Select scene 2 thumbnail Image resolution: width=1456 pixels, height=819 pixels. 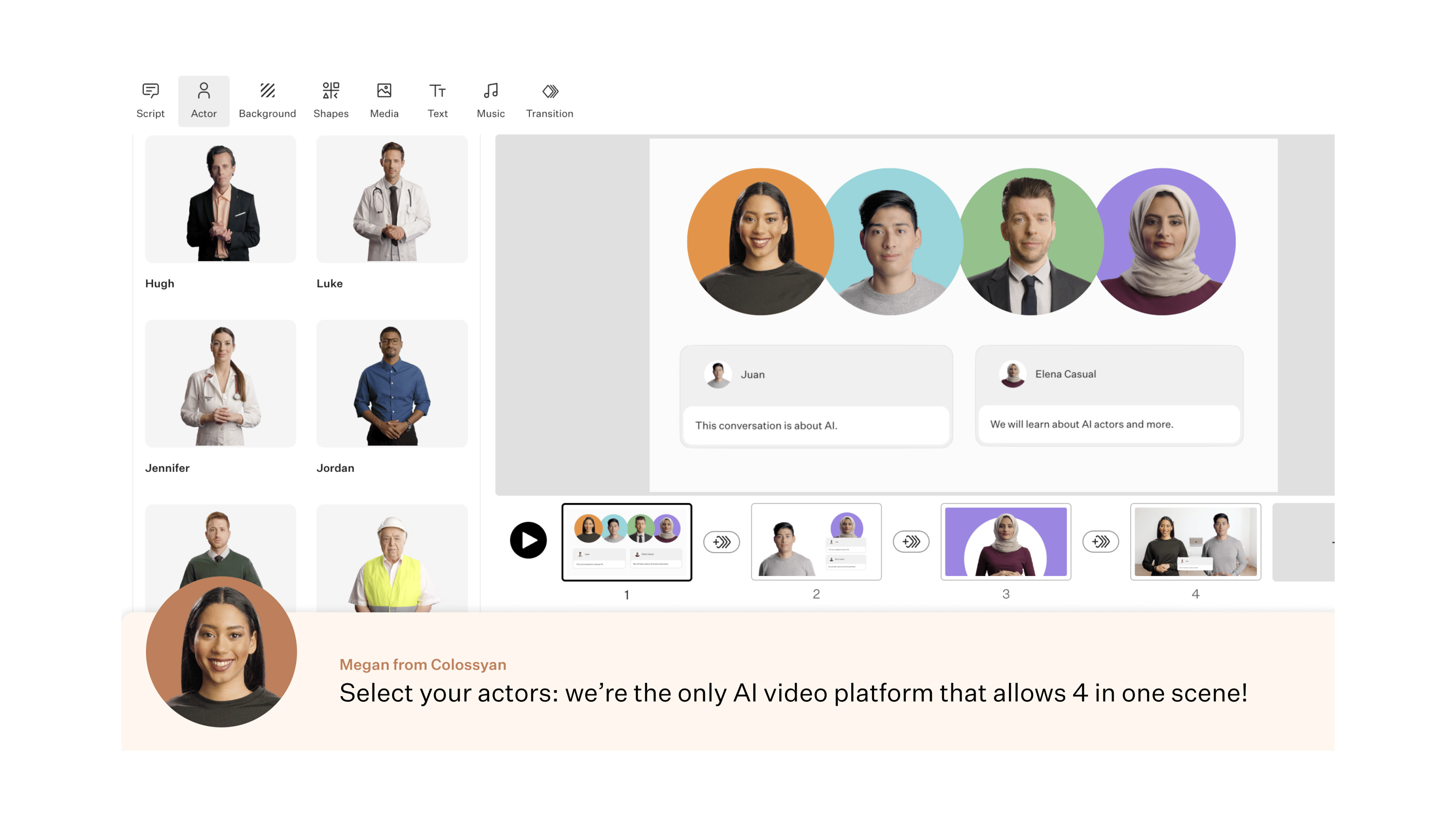(x=816, y=541)
